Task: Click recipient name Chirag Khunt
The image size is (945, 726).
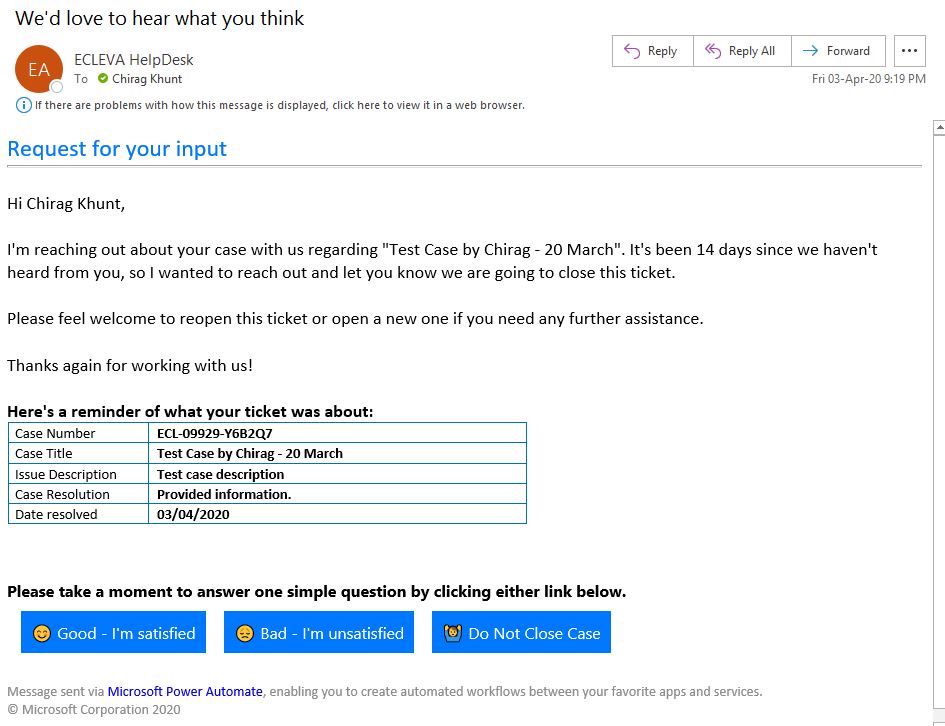Action: click(x=146, y=79)
